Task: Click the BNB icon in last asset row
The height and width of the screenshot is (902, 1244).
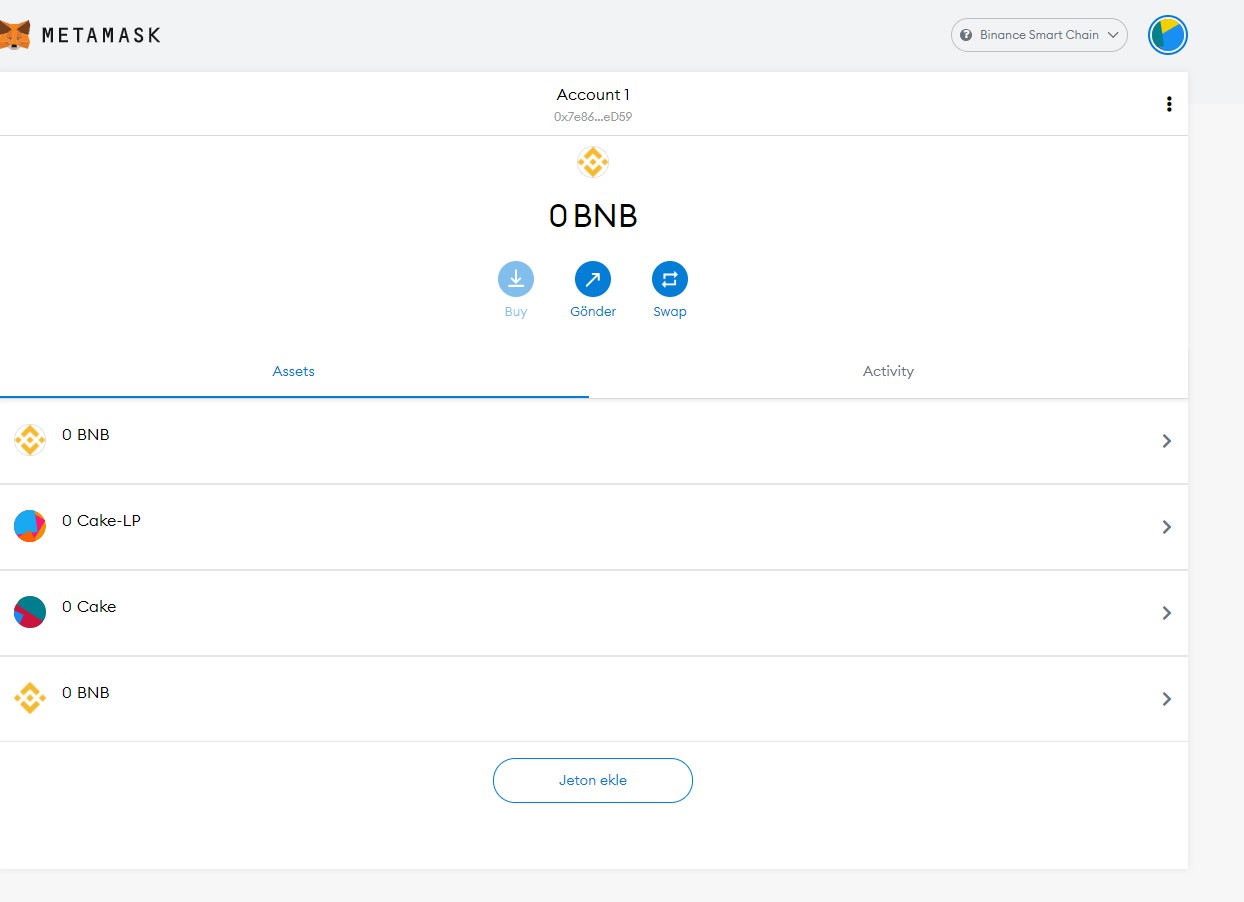Action: coord(30,697)
